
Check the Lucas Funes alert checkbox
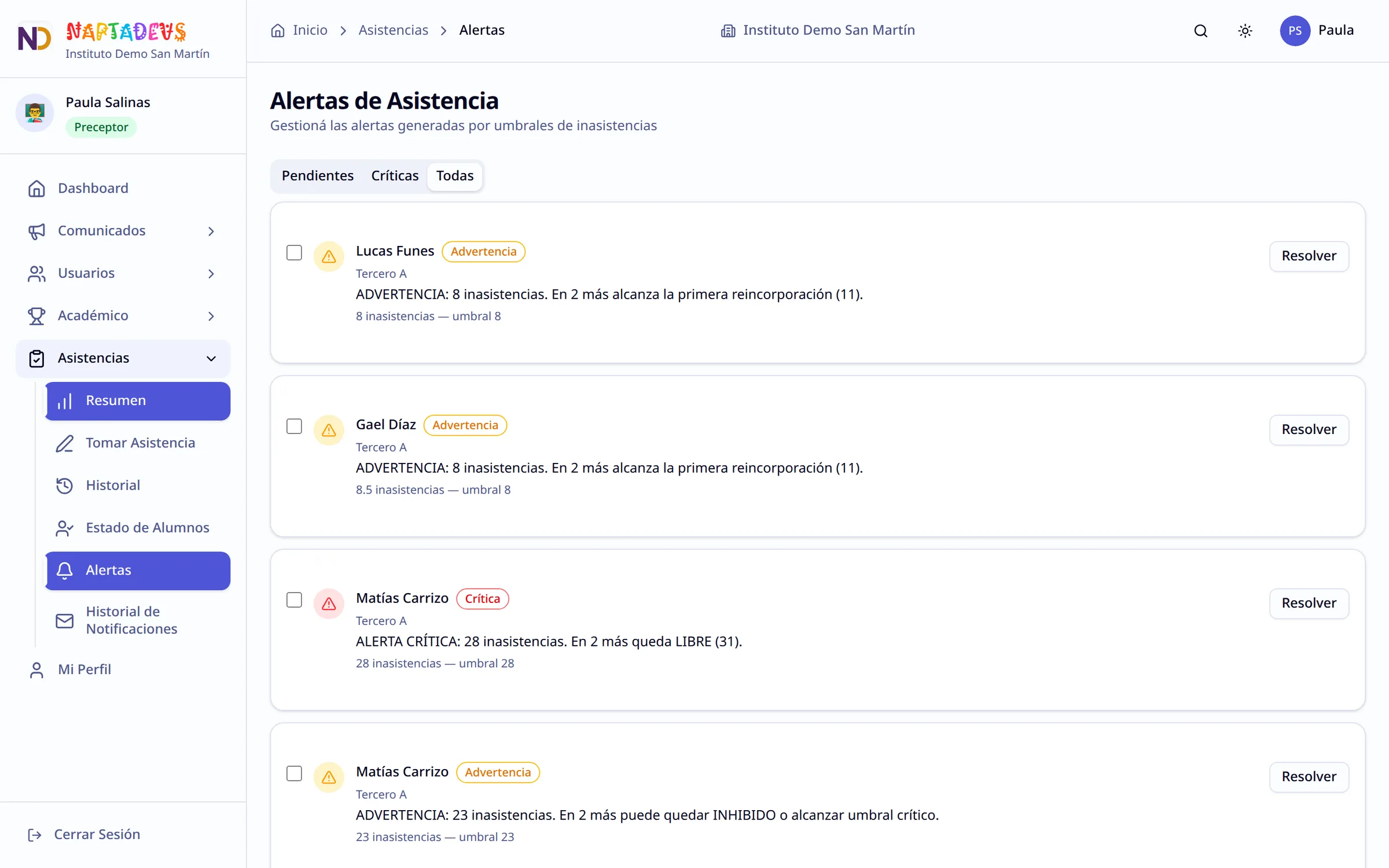294,253
